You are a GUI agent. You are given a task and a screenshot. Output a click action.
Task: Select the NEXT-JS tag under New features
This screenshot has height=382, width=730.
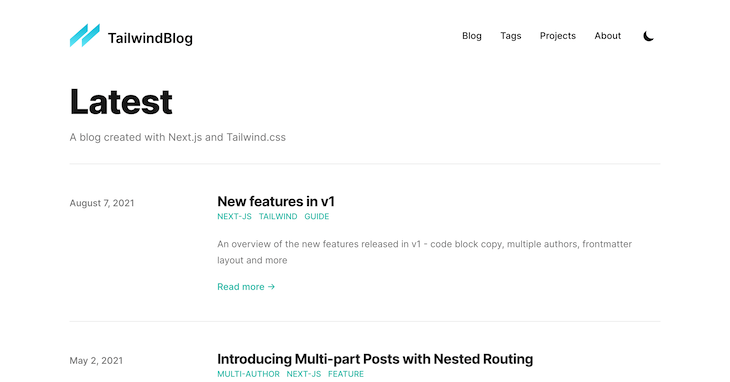234,216
